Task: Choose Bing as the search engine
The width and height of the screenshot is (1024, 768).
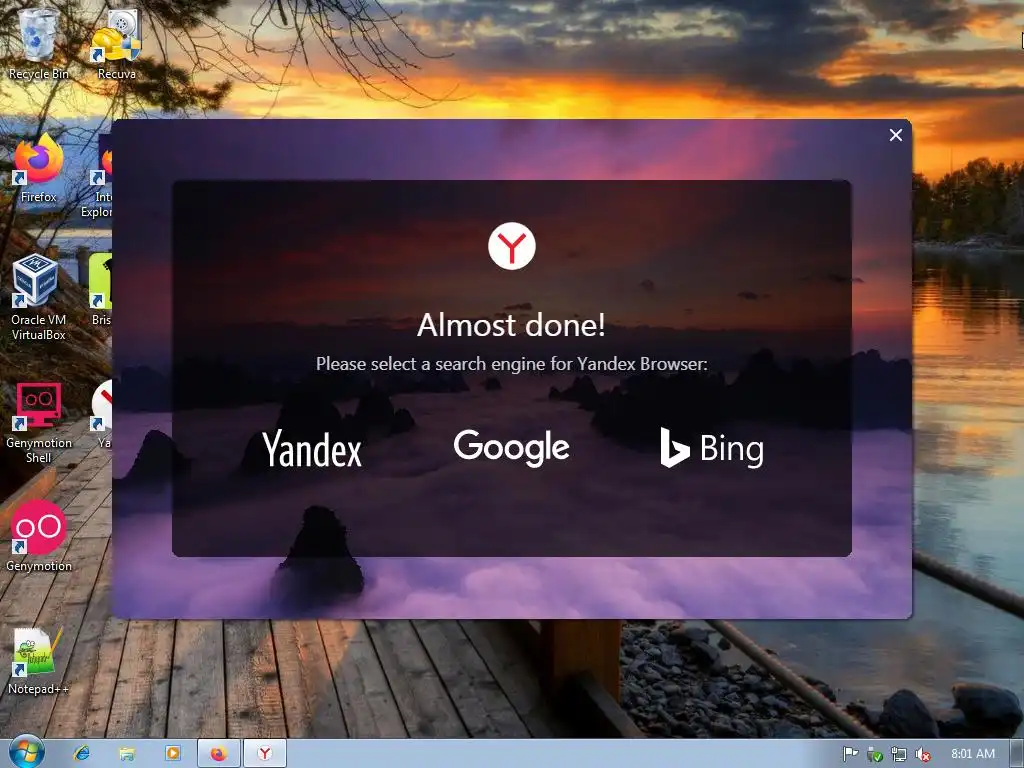Action: click(x=712, y=448)
